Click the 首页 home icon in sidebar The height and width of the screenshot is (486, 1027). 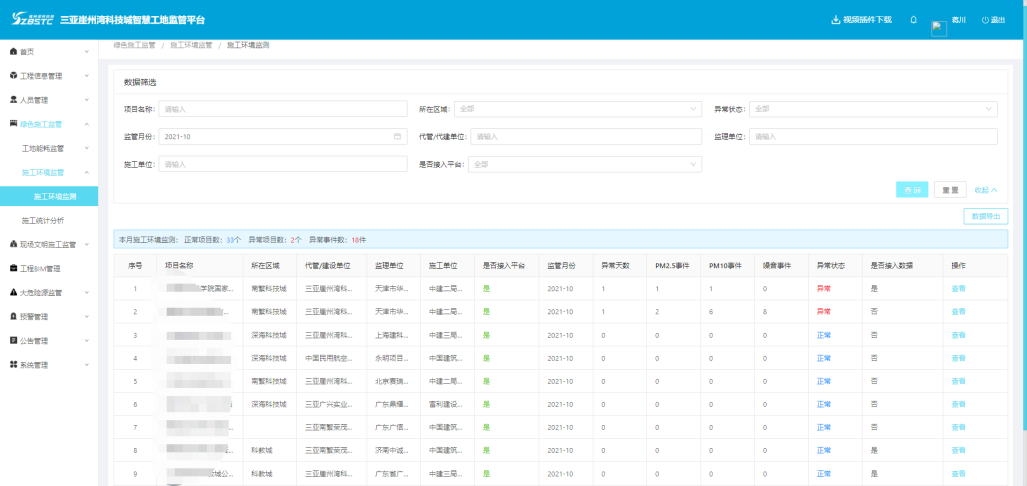tap(13, 51)
